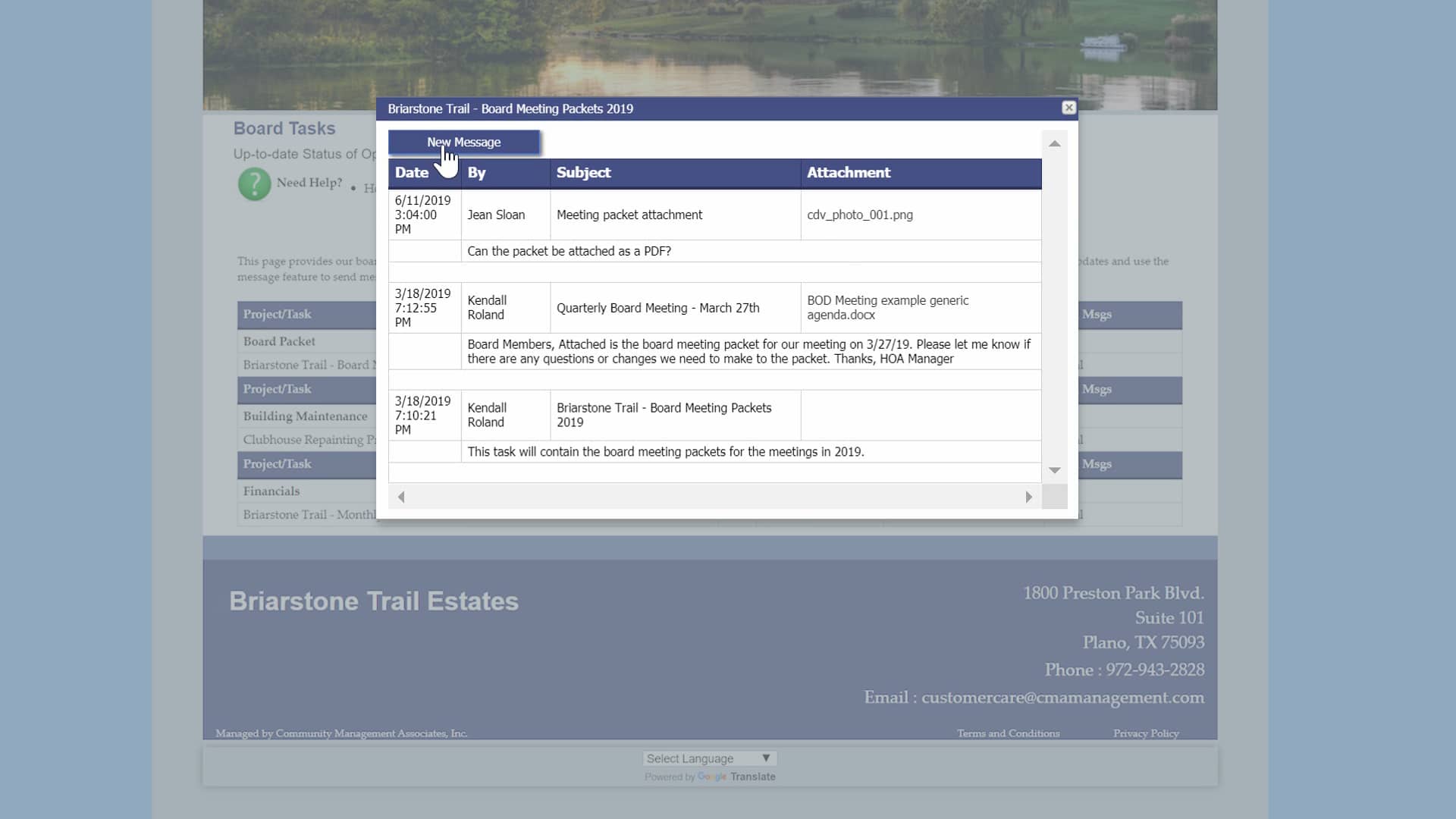Viewport: 1456px width, 819px height.
Task: Click the Translate text in the footer
Action: tap(753, 777)
